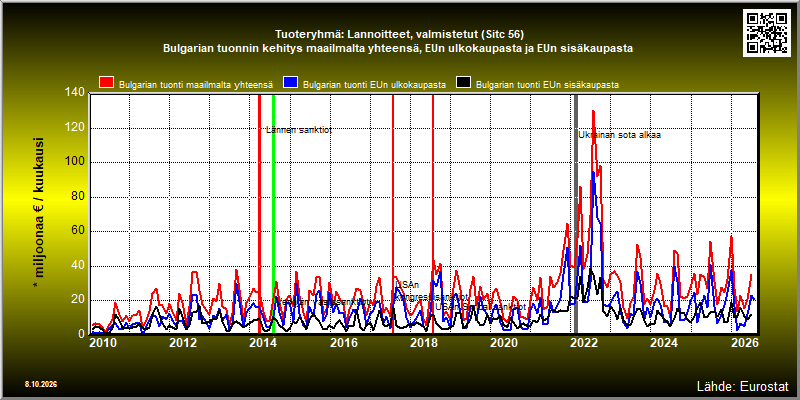Image resolution: width=800 pixels, height=400 pixels.
Task: Click the 'Ukrainan sota alkaa' annotation
Action: coord(620,135)
